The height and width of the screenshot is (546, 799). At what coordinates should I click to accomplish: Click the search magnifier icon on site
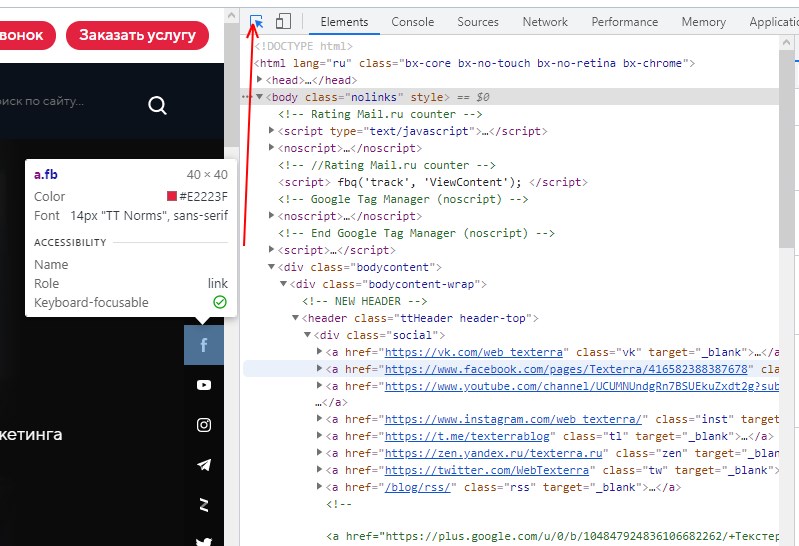(157, 105)
